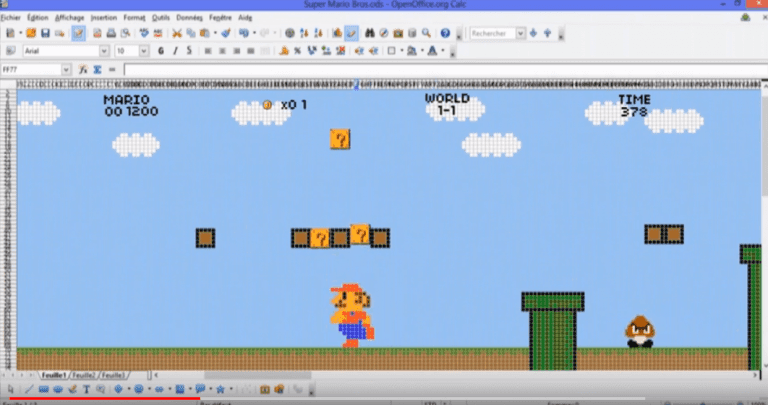Open the Outils menu

click(x=160, y=18)
